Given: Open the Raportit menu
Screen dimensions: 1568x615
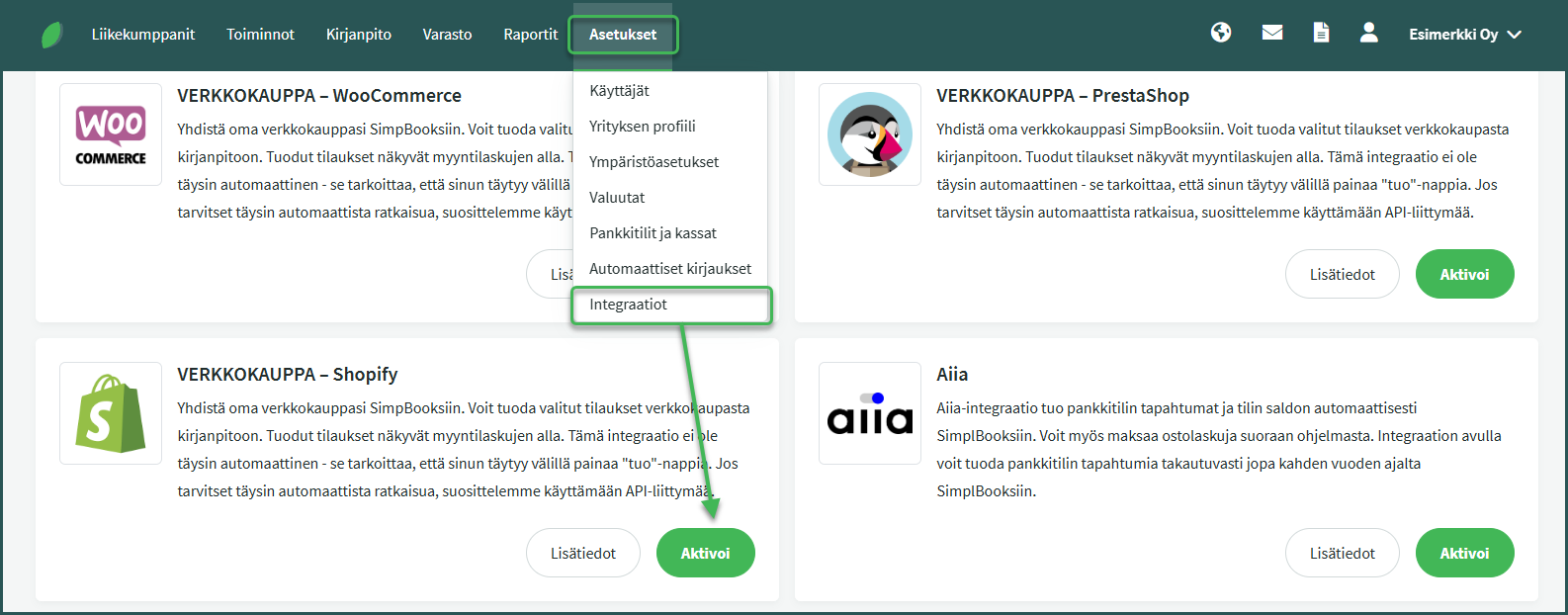Looking at the screenshot, I should coord(531,35).
